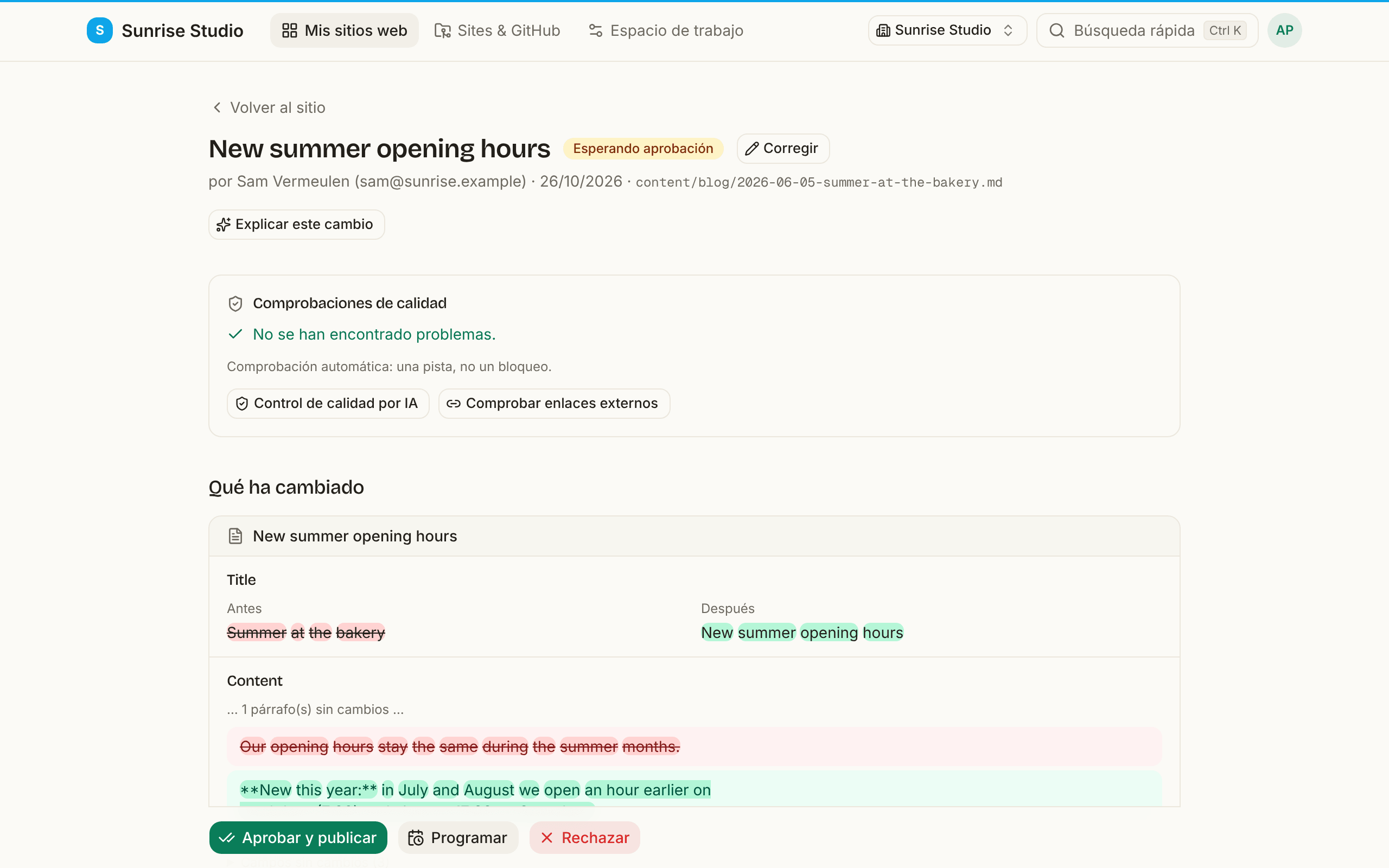Image resolution: width=1389 pixels, height=868 pixels.
Task: Click the calendar icon in Programar
Action: pos(416,838)
